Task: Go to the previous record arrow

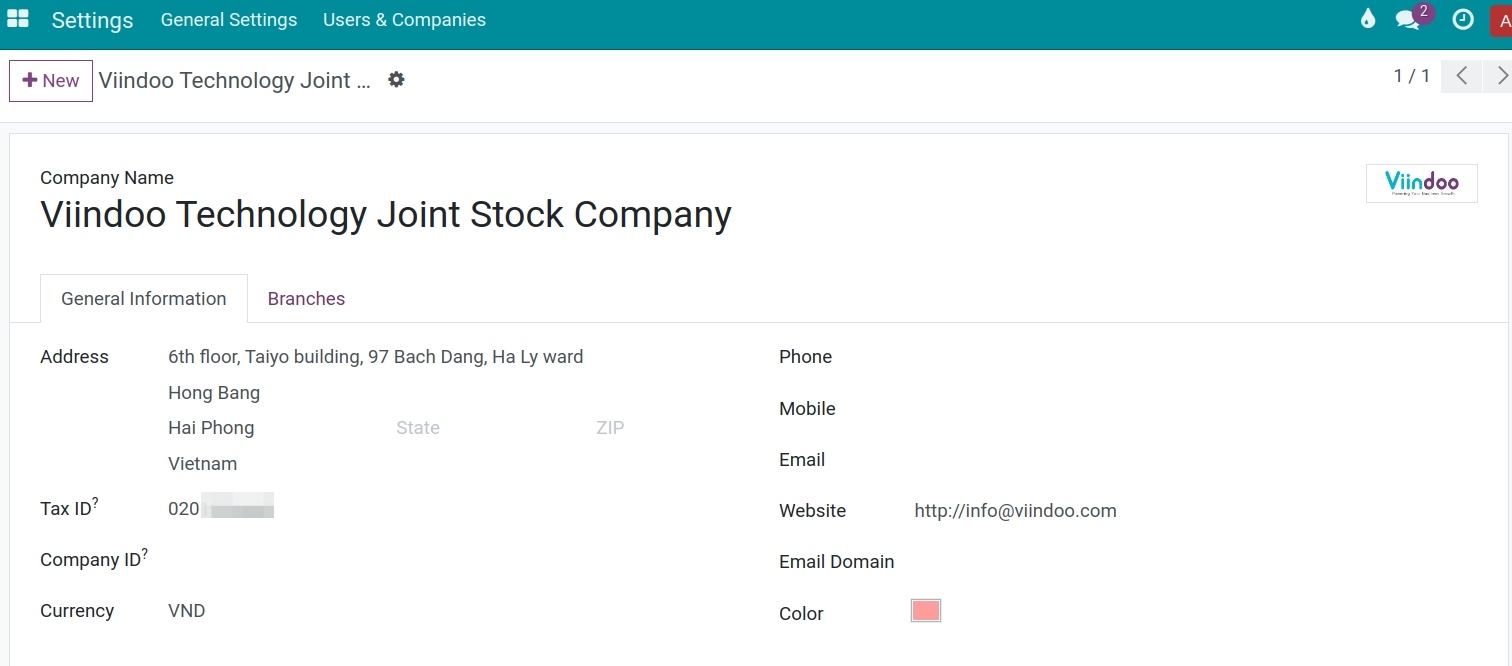Action: [1461, 76]
